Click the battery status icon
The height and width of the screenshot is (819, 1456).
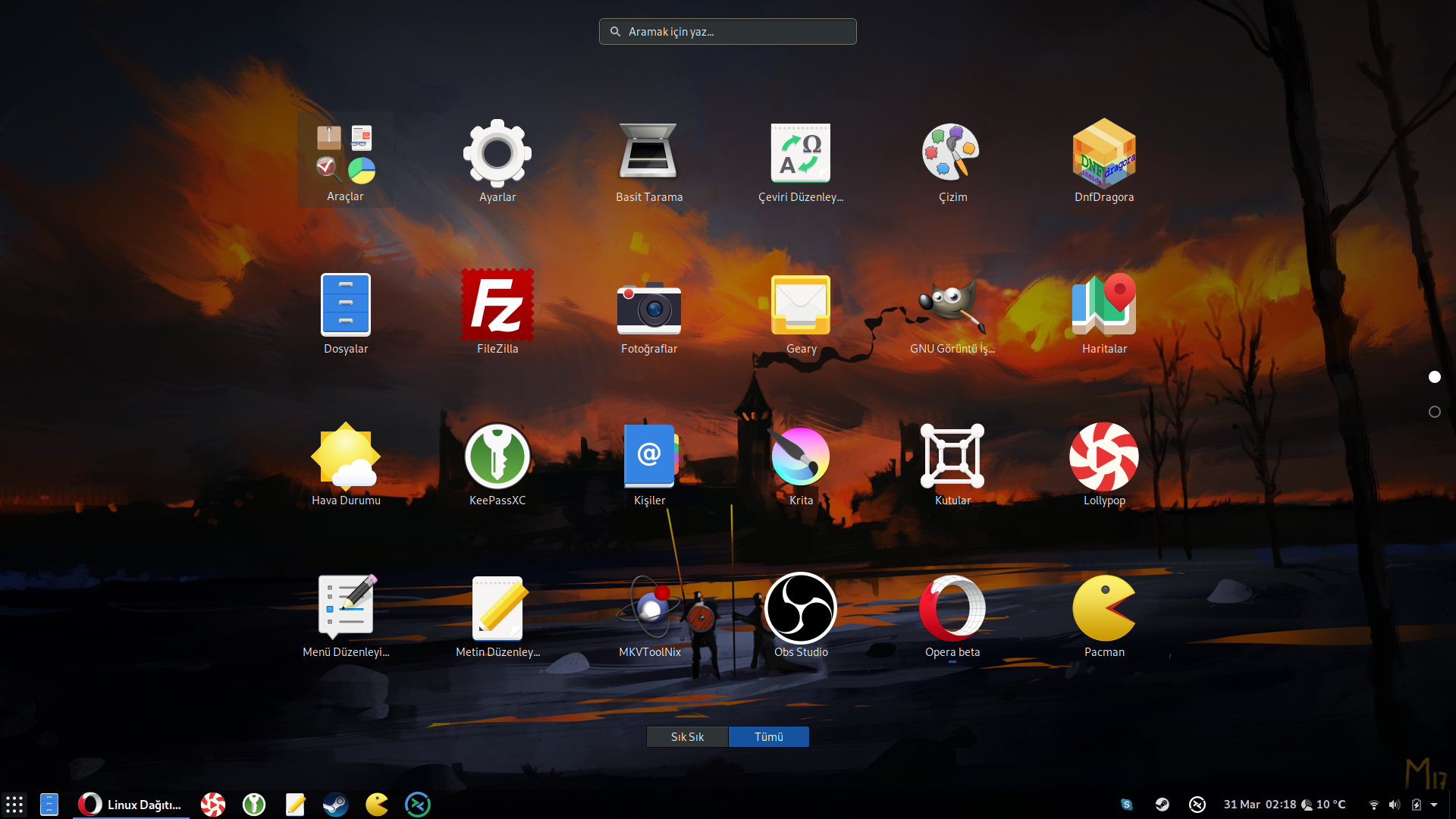point(1416,805)
